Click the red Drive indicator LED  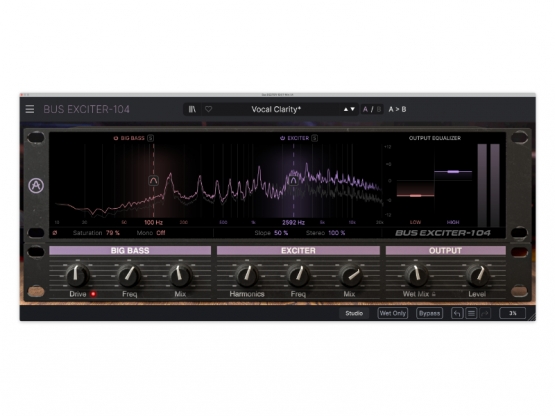[x=93, y=294]
